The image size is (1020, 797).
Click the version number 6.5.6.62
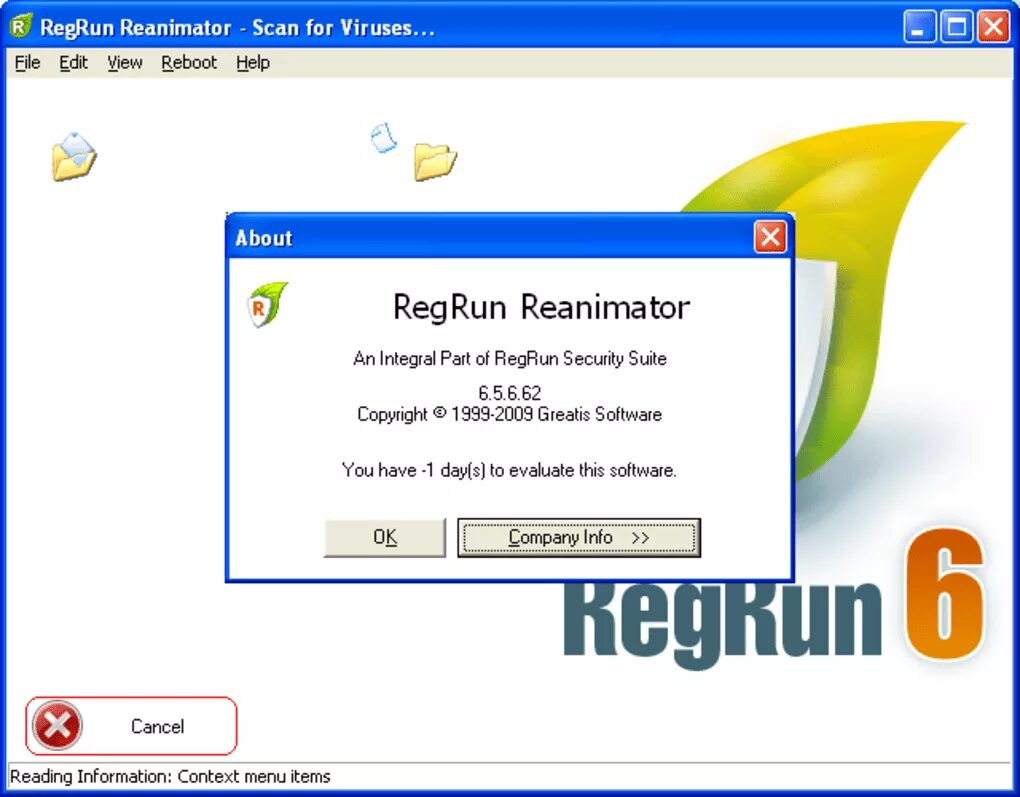[509, 393]
